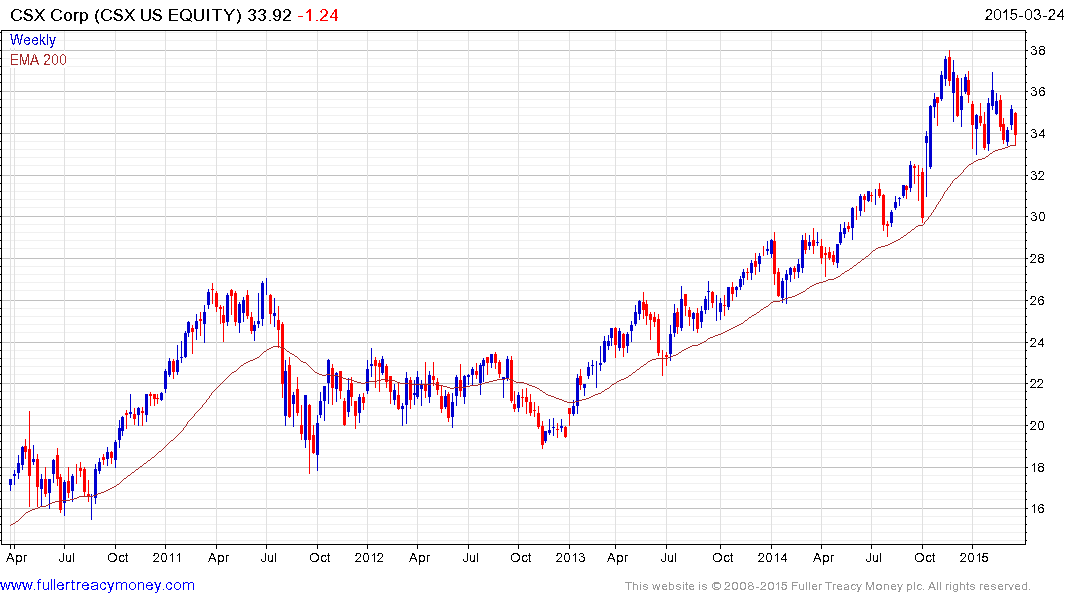Click the 36 price axis label
Image resolution: width=1075 pixels, height=600 pixels.
1037,92
